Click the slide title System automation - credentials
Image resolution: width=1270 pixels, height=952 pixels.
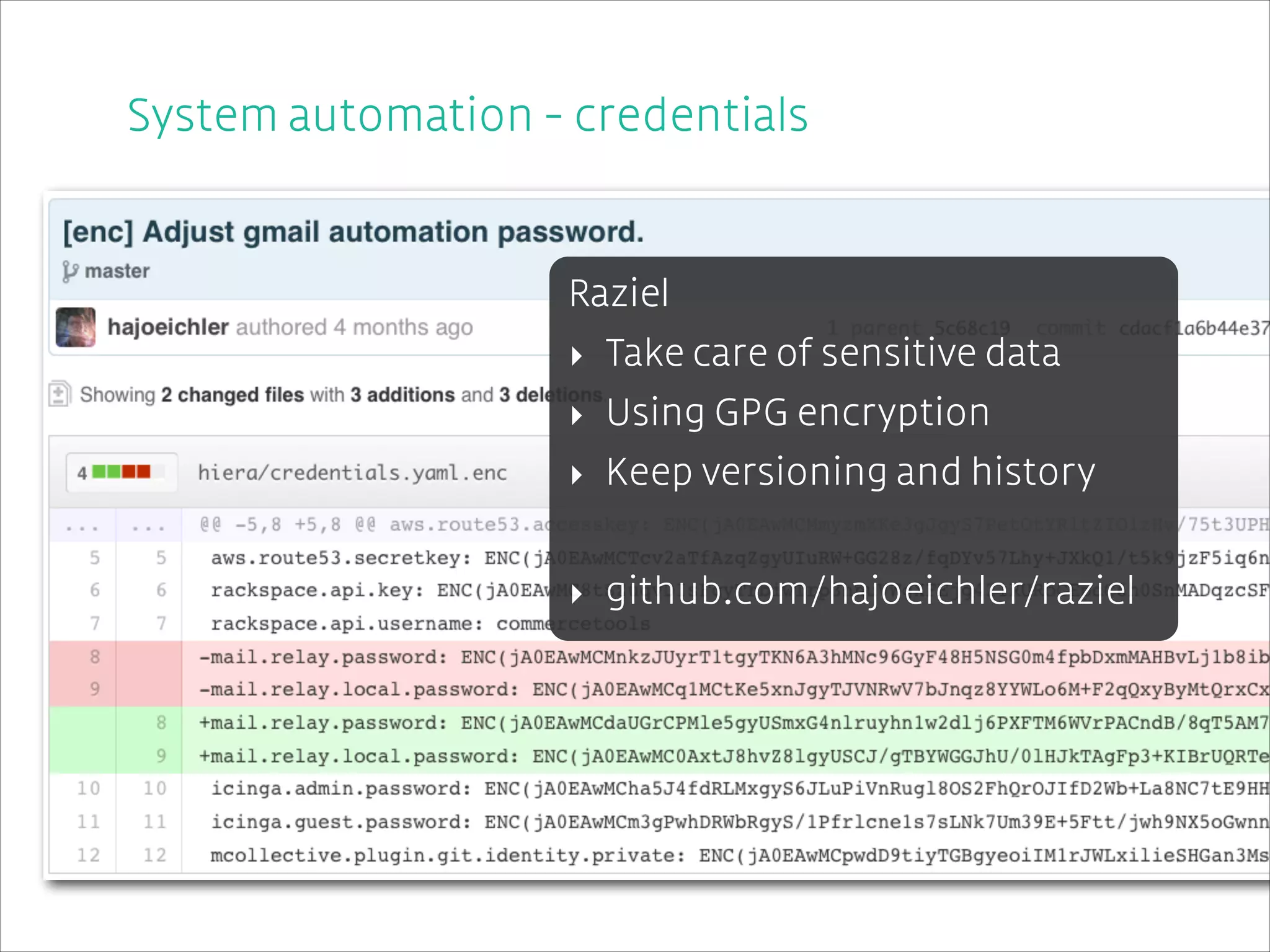tap(468, 115)
